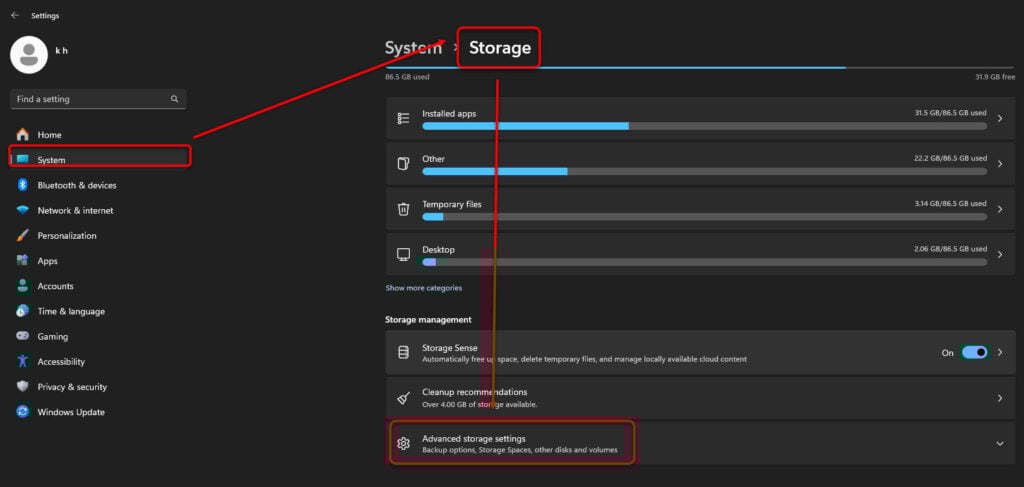Viewport: 1024px width, 487px height.
Task: Click the 3.14 GB/86.5 GB used value
Action: (950, 204)
